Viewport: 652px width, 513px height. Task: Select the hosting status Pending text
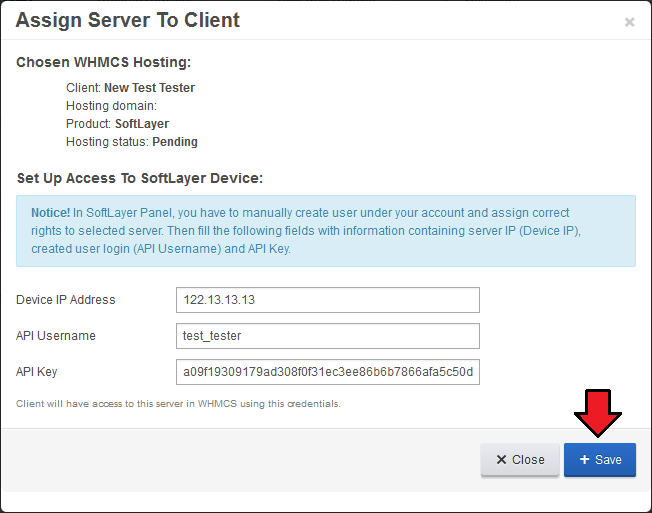(x=175, y=142)
